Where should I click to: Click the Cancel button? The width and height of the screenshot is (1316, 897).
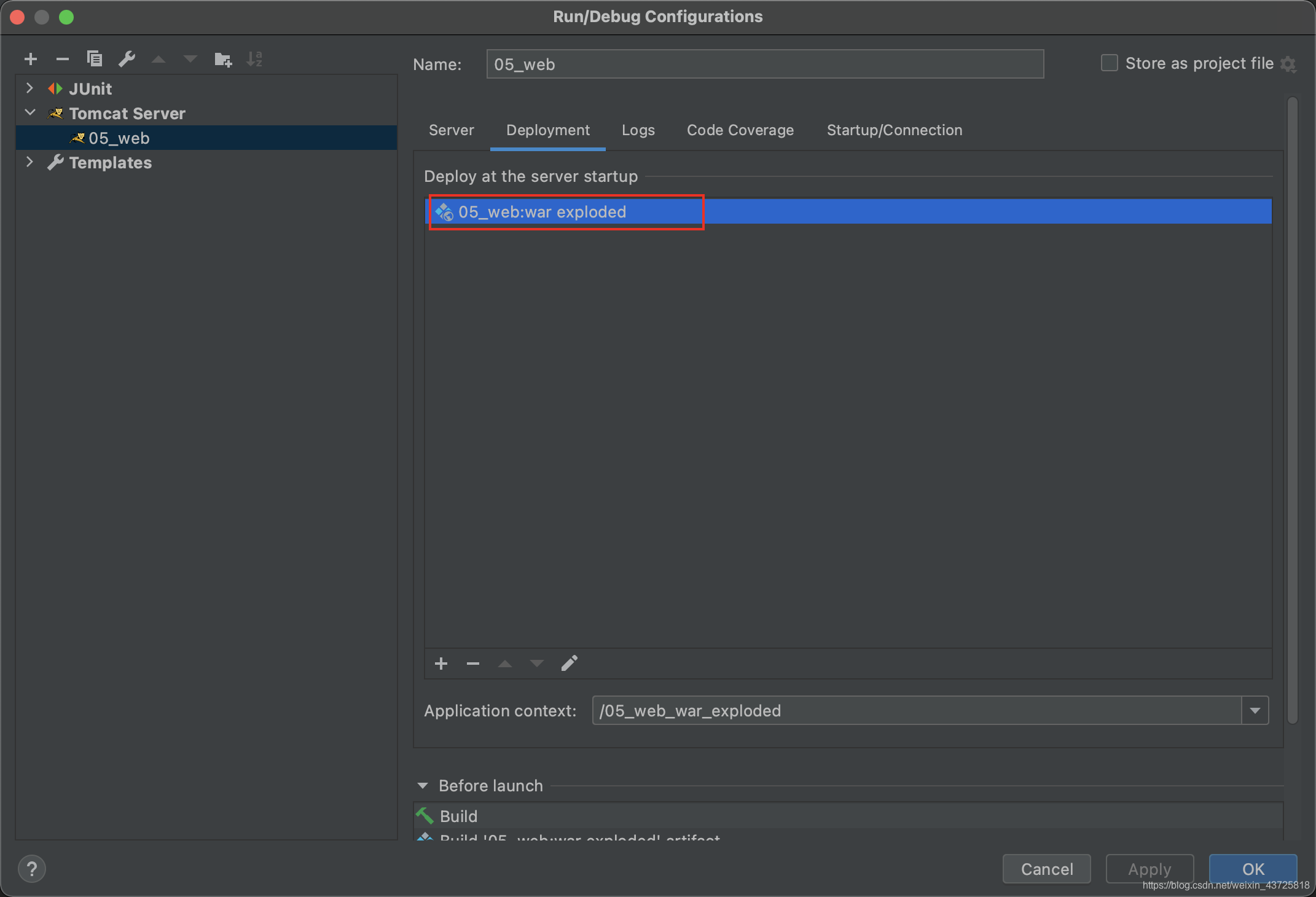[1047, 869]
